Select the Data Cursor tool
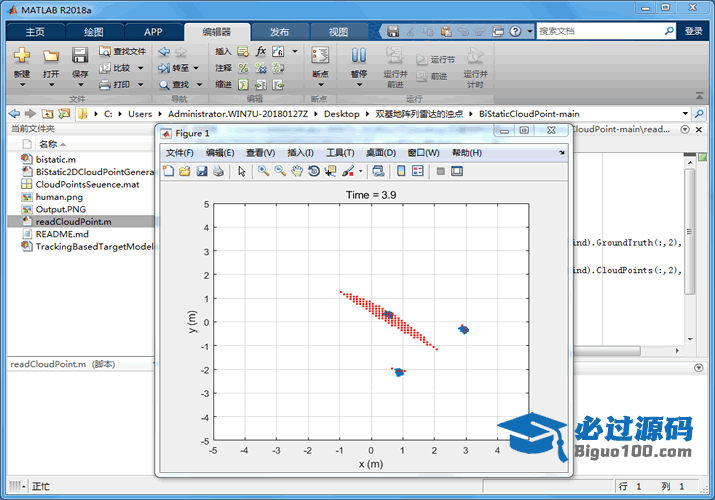This screenshot has height=500, width=715. point(330,171)
